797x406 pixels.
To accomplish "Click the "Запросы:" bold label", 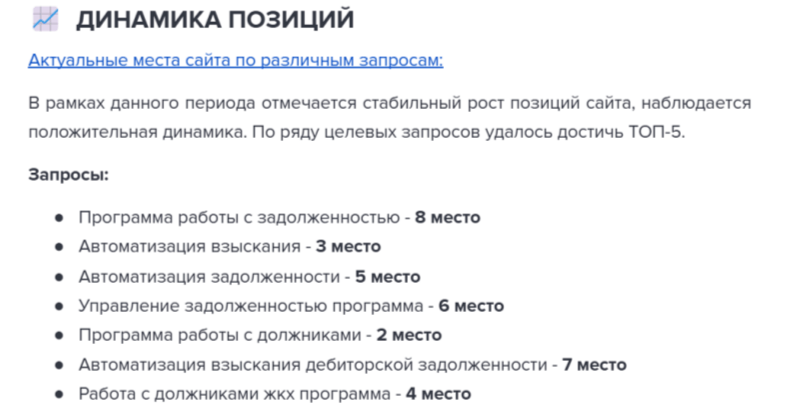I will [x=68, y=175].
